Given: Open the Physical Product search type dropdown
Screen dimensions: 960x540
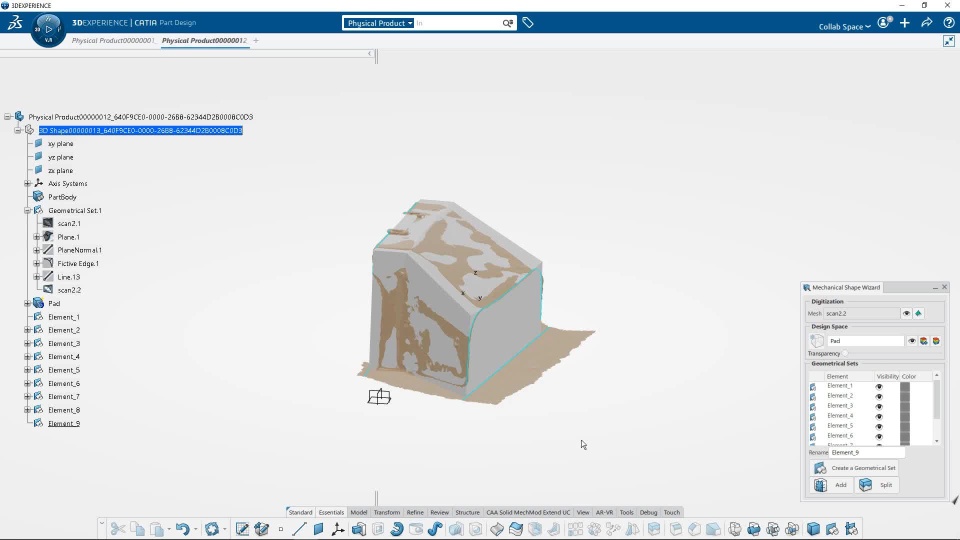Looking at the screenshot, I should 378,23.
